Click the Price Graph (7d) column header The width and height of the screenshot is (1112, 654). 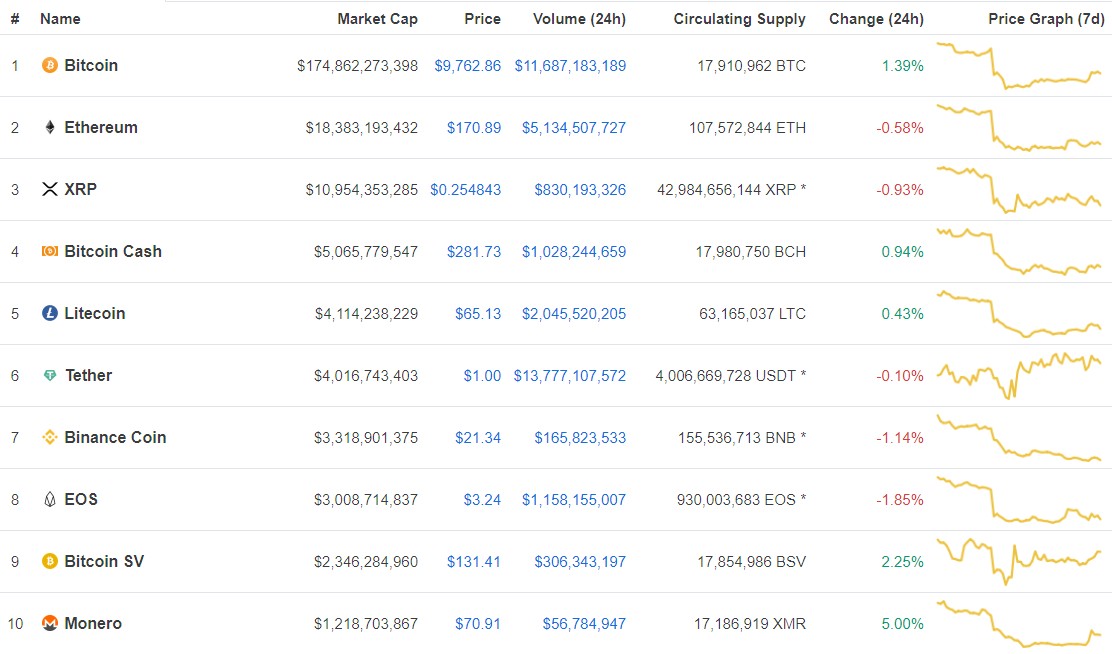[1046, 19]
